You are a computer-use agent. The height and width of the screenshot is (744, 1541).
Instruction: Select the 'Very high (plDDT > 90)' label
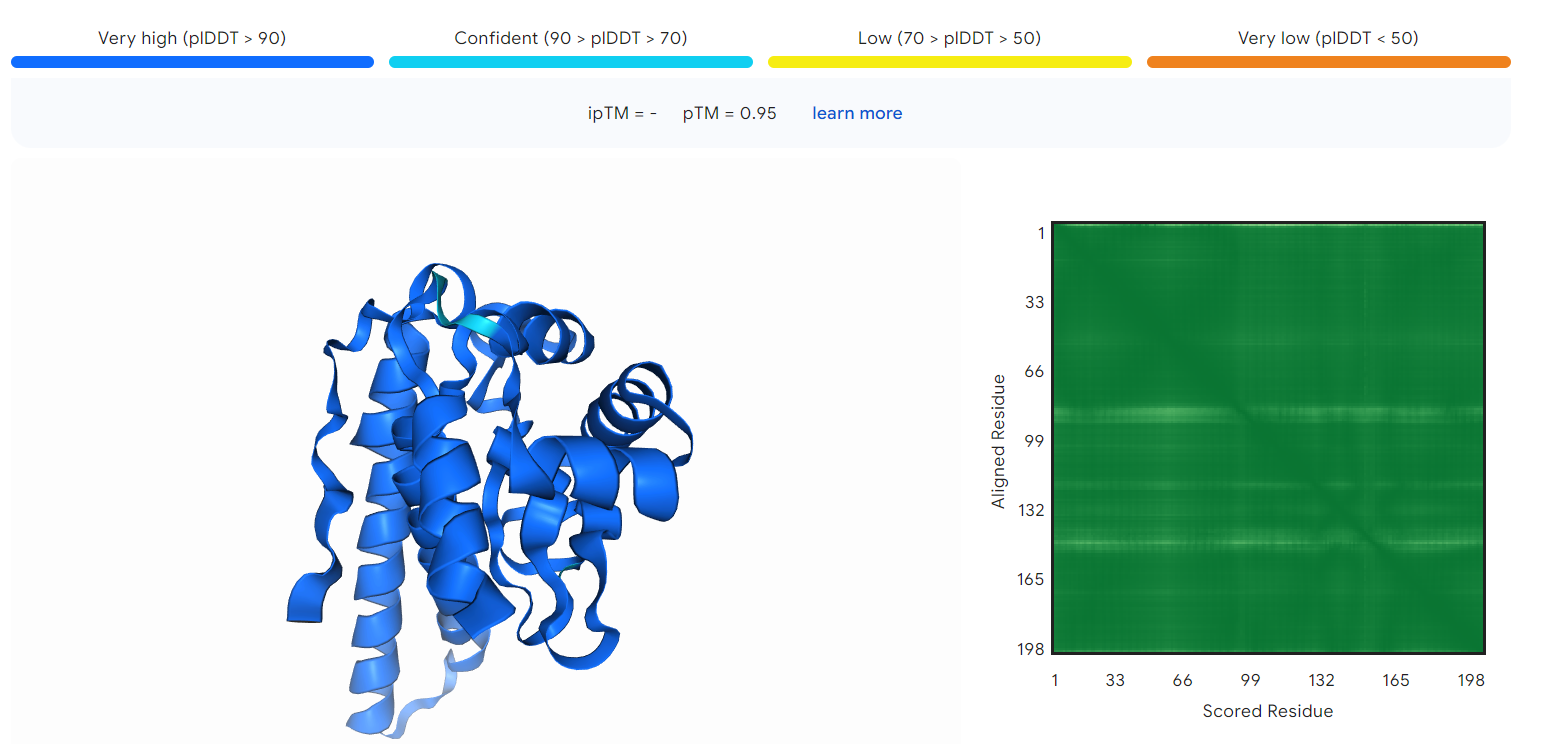[192, 38]
